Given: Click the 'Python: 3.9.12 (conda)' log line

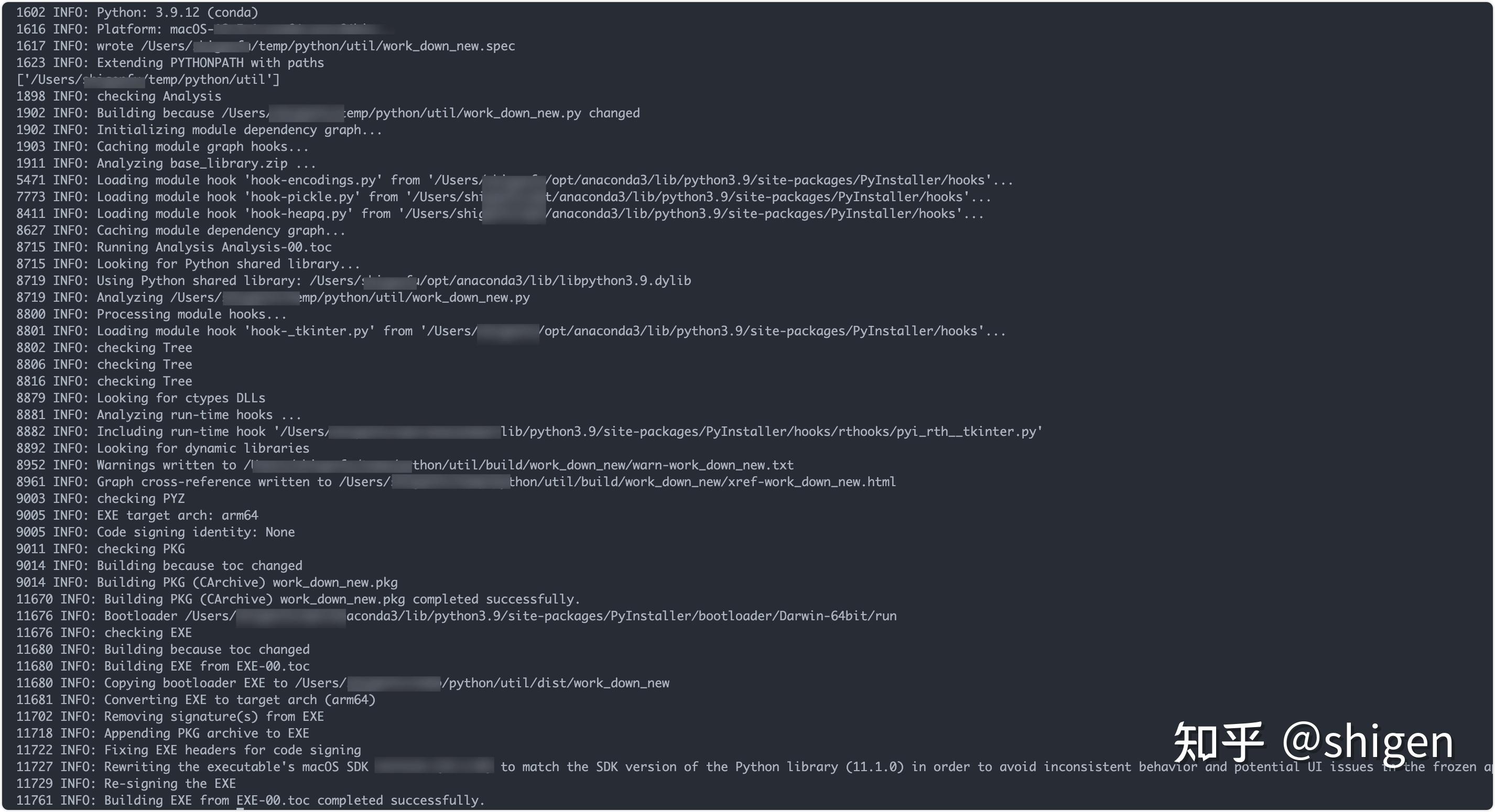Looking at the screenshot, I should point(137,12).
